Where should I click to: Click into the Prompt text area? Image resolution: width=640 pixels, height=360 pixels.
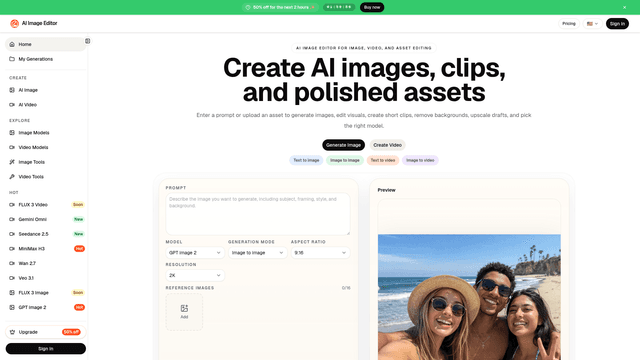click(258, 214)
